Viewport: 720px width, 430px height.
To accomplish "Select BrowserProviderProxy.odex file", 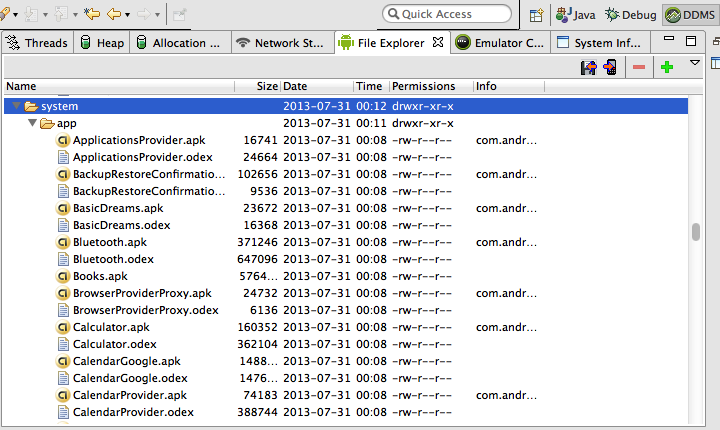I will (x=146, y=310).
